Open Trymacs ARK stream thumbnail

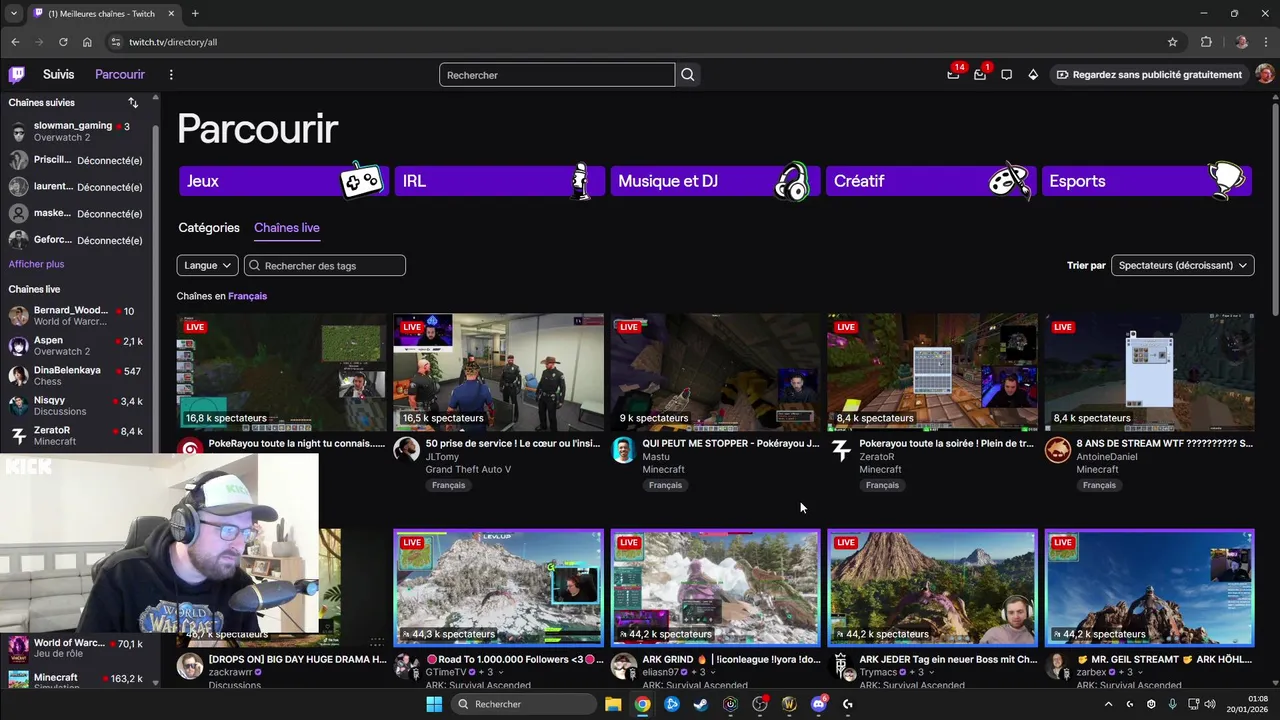tap(932, 588)
